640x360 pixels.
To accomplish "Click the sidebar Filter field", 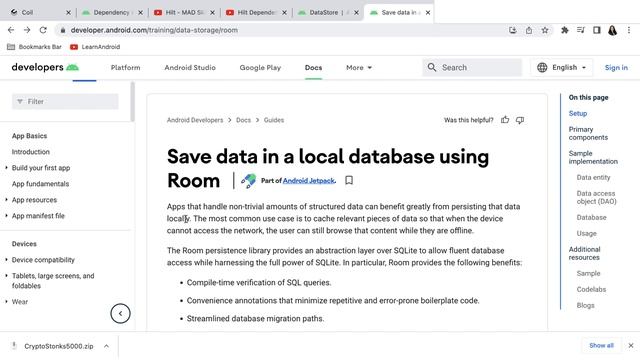I will point(65,101).
